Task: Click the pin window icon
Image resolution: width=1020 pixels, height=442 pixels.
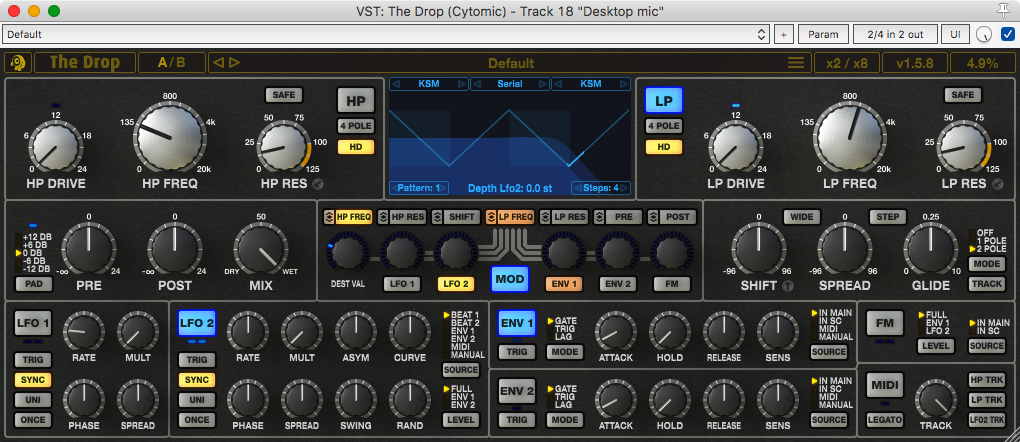Action: (x=1004, y=10)
